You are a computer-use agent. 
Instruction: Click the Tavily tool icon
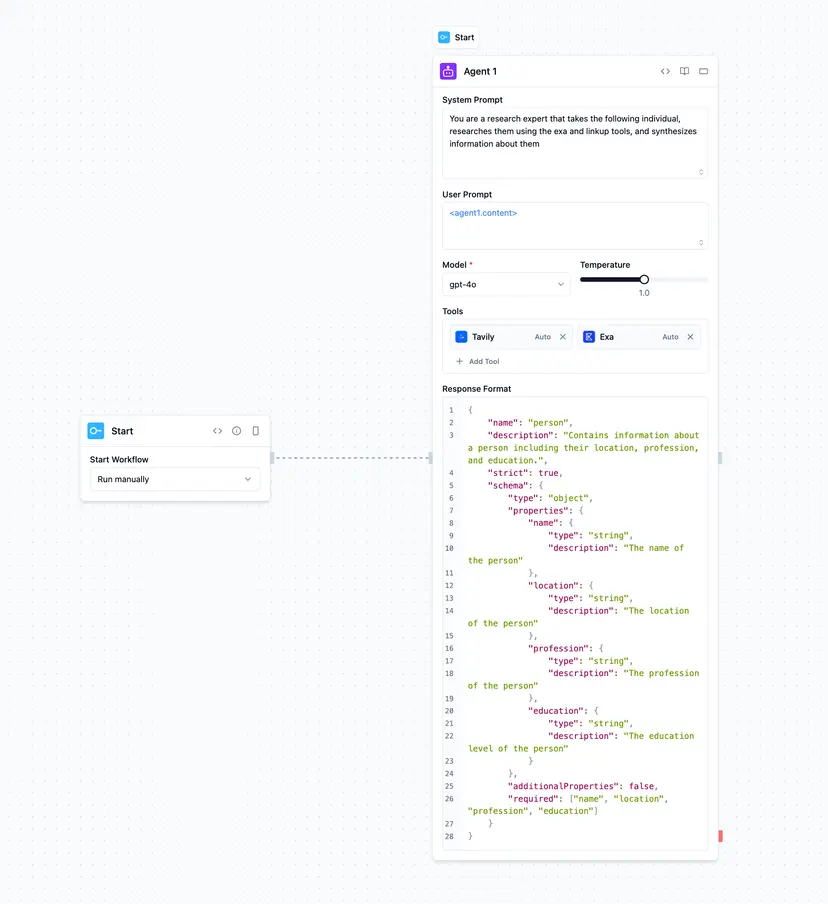(x=462, y=337)
